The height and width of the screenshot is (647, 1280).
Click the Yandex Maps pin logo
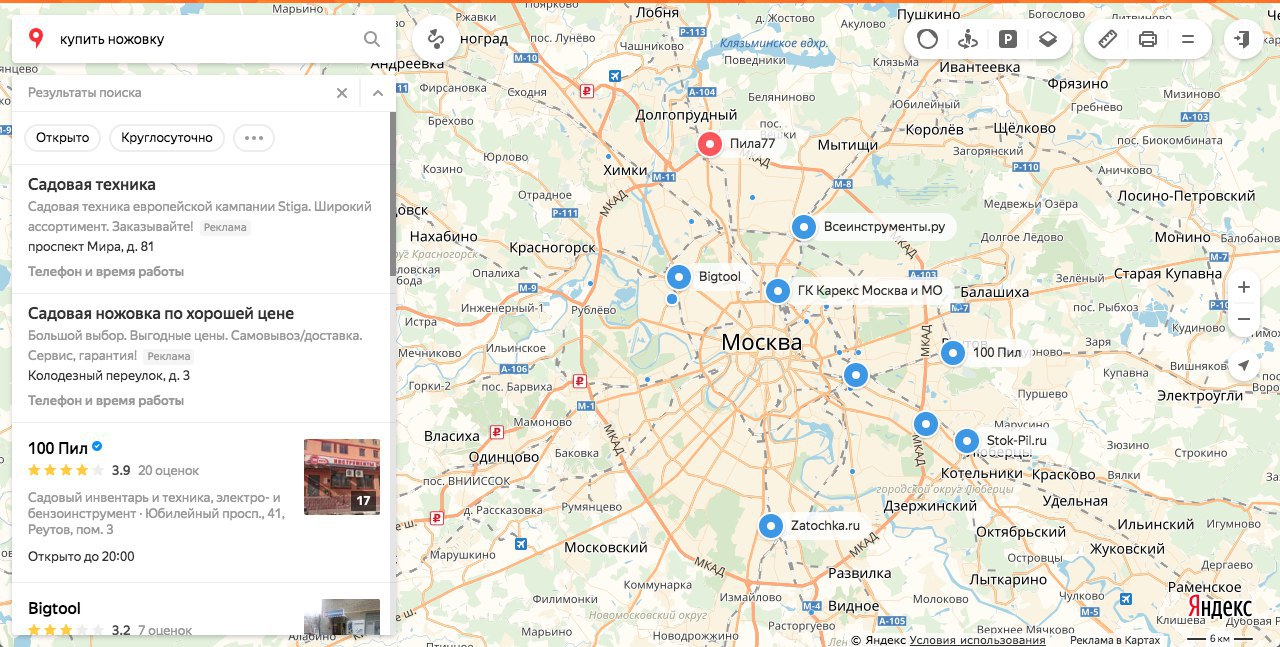point(36,39)
